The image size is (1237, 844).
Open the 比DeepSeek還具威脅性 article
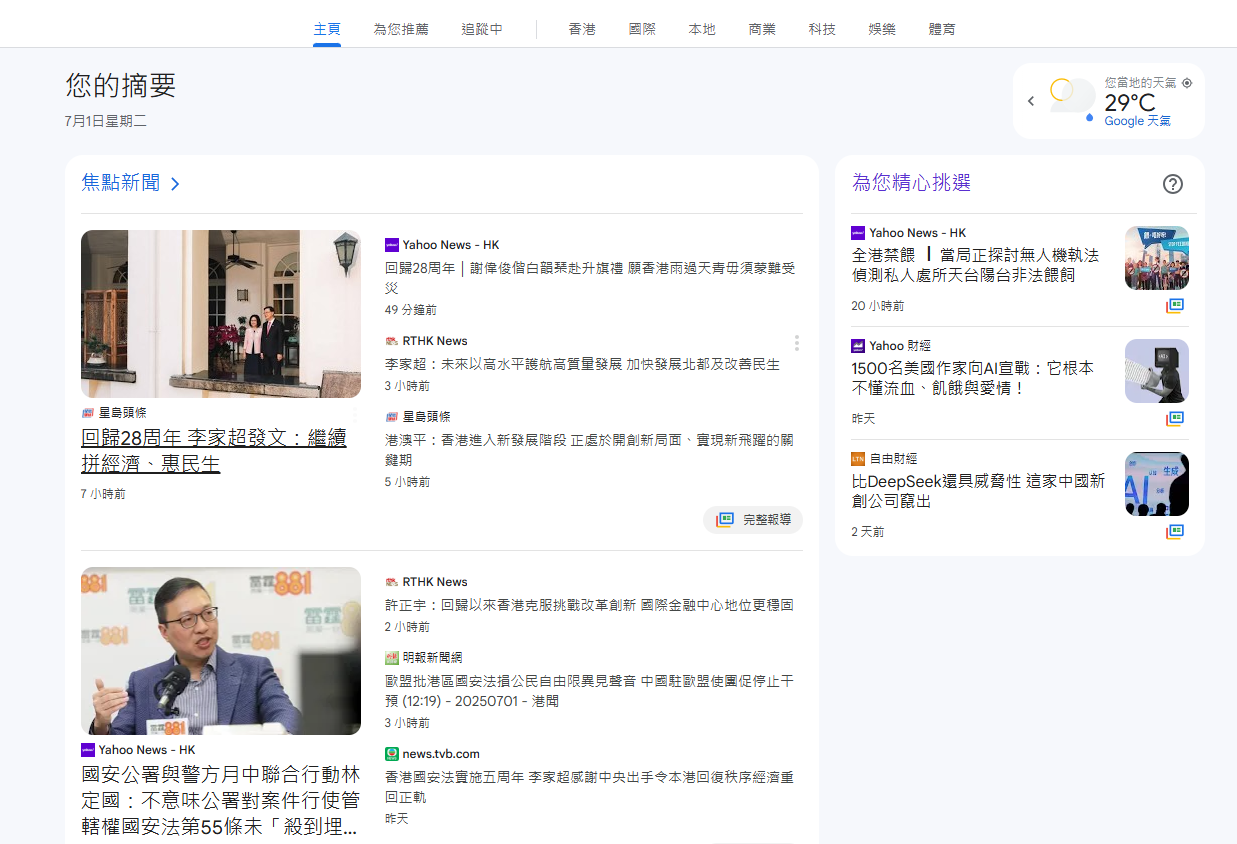978,491
